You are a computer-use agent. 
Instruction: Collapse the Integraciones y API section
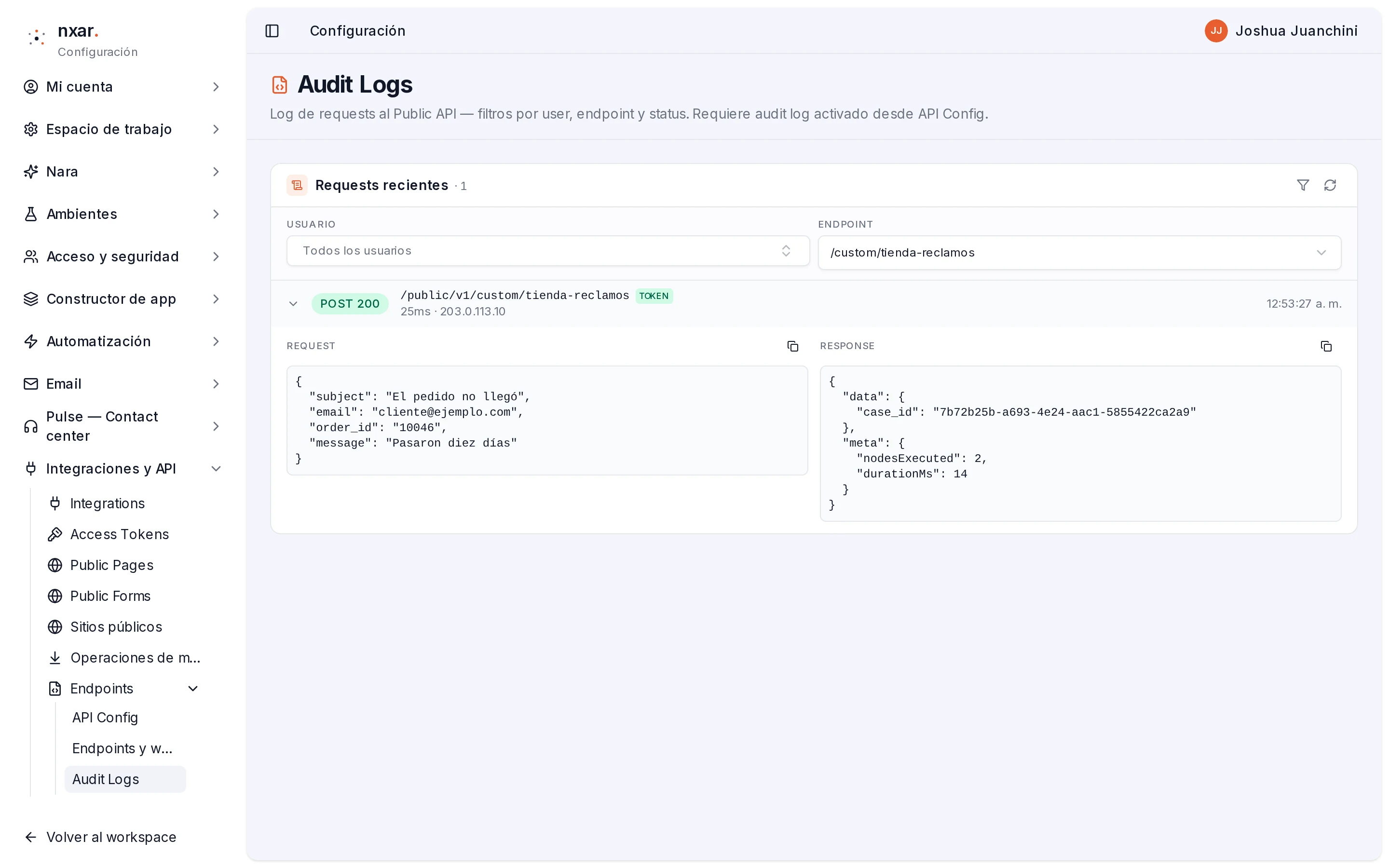216,469
